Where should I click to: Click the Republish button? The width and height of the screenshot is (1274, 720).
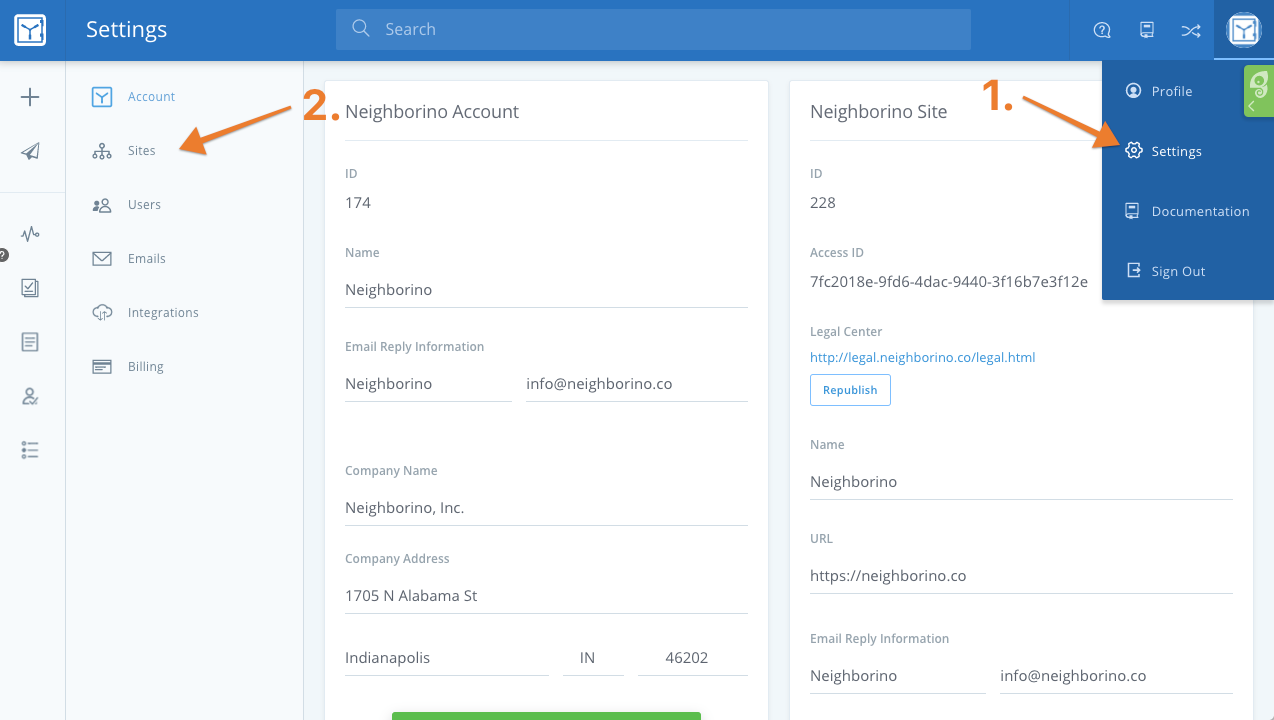coord(850,390)
